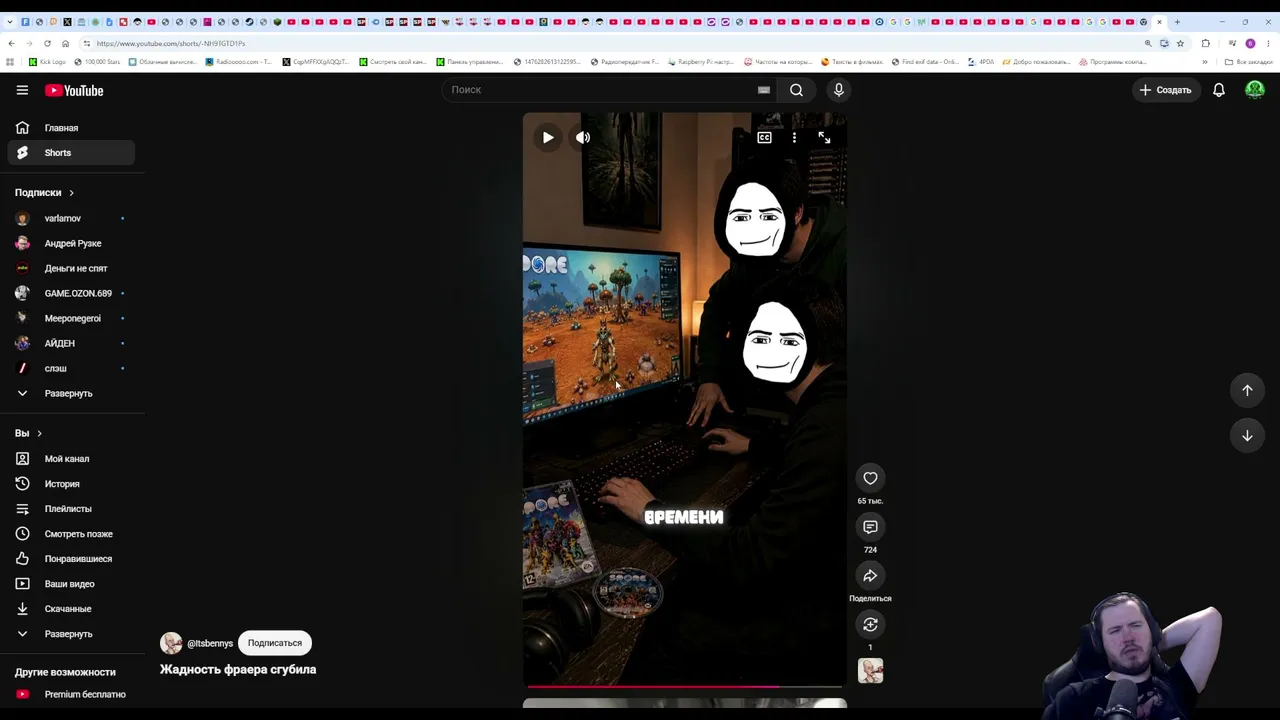Open the sound thumbnail of the Short

point(870,671)
